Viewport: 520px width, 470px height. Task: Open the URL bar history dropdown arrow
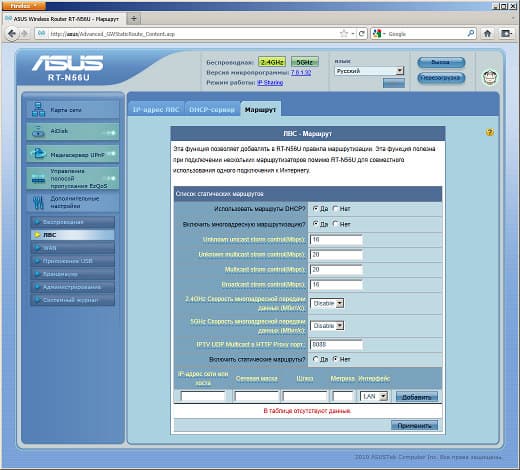pos(353,34)
